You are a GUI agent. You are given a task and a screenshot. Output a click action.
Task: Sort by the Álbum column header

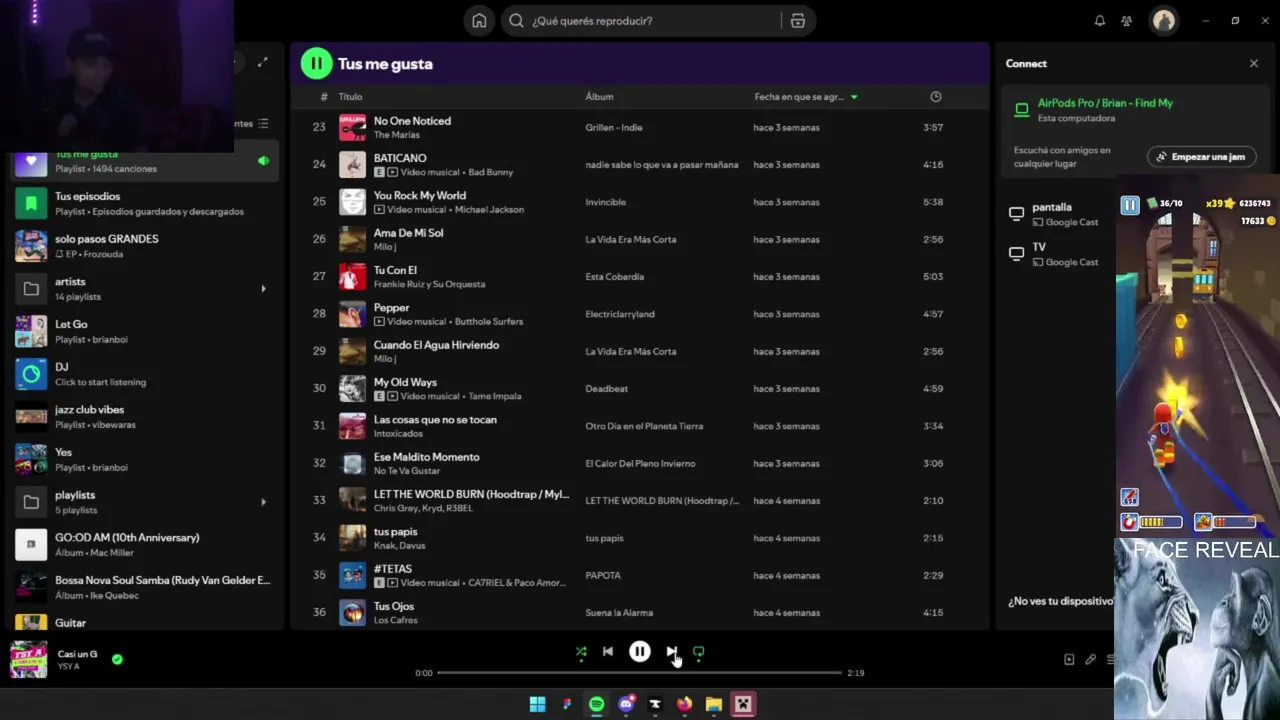(x=599, y=97)
